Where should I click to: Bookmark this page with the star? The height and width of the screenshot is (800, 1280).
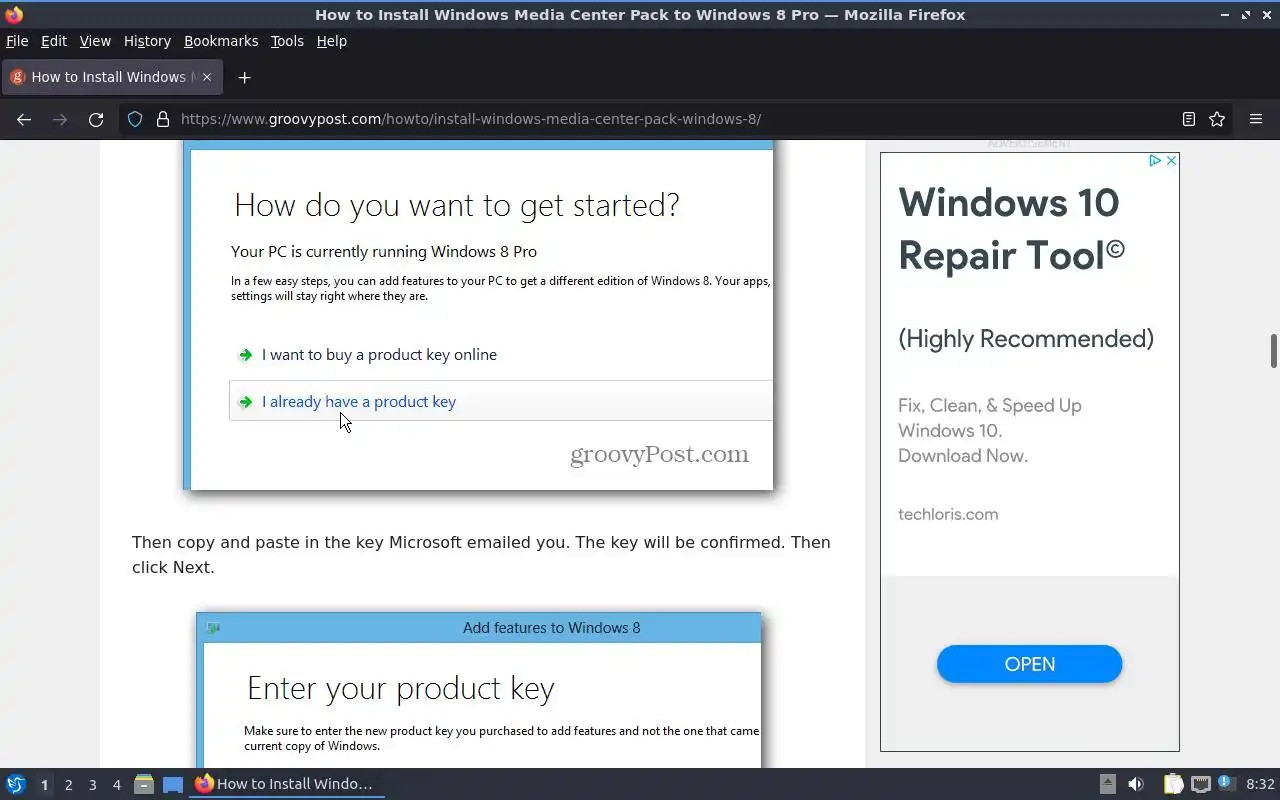(1217, 119)
